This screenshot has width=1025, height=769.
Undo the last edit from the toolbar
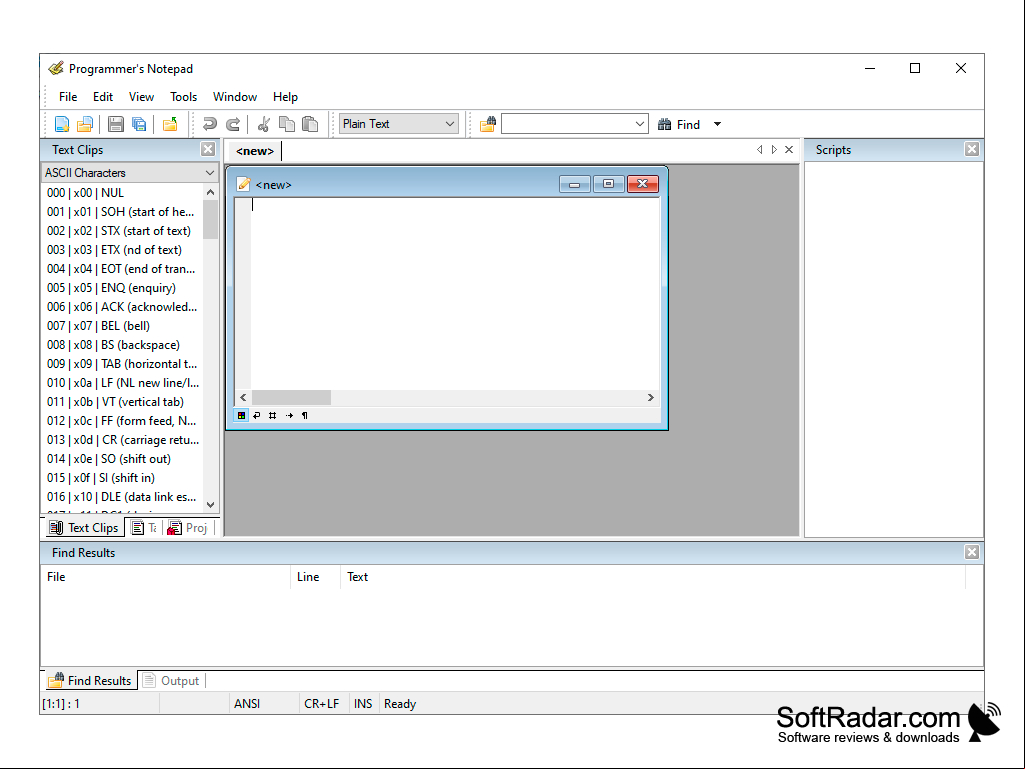[x=210, y=124]
